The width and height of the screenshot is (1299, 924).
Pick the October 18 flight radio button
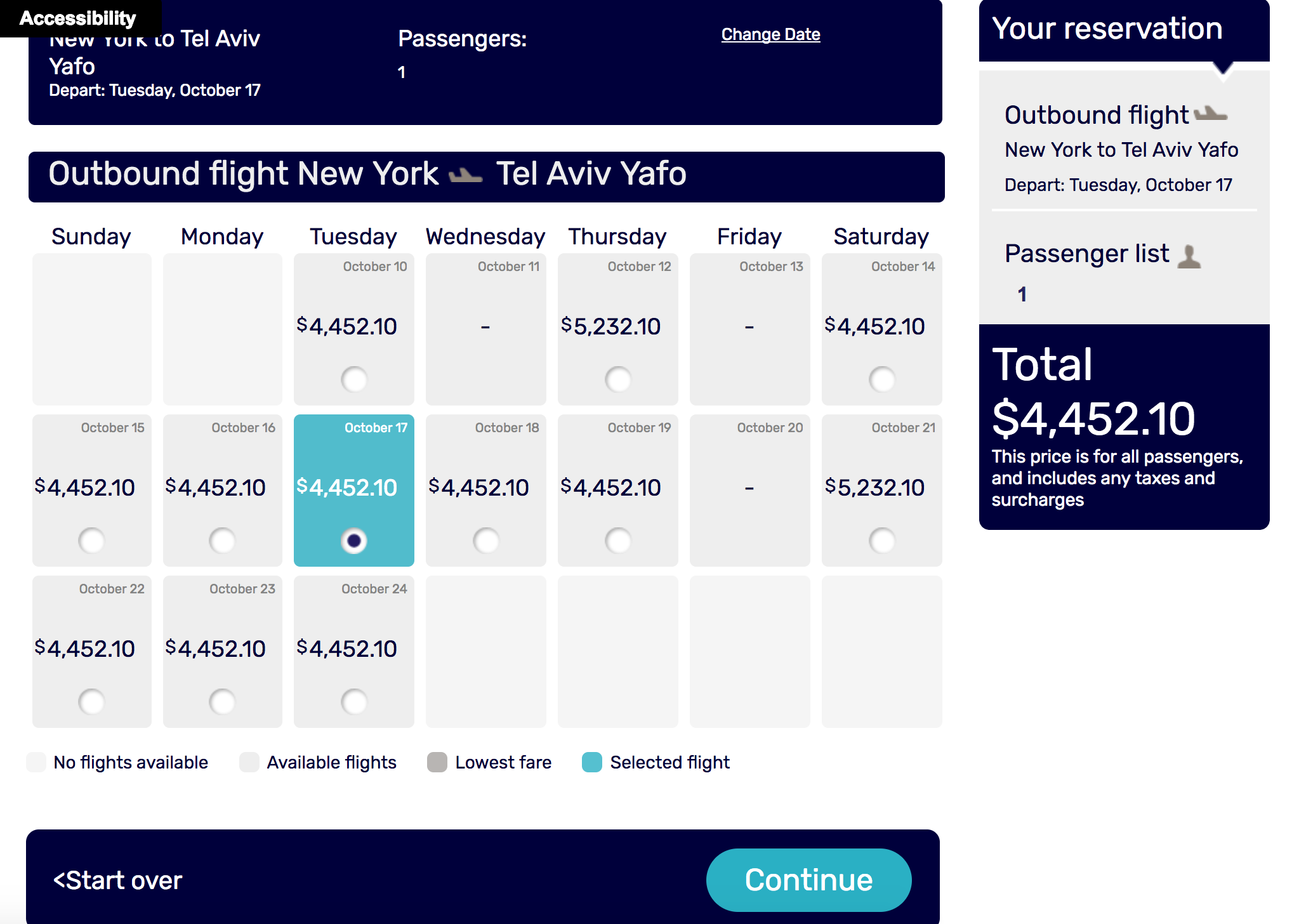(x=486, y=541)
